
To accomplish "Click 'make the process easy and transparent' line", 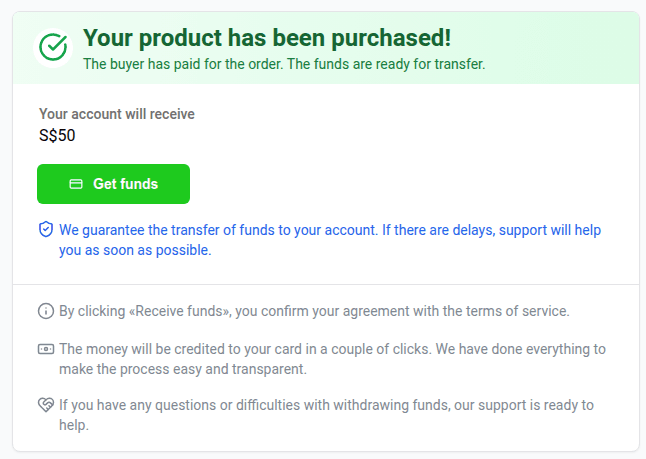I will pos(183,369).
